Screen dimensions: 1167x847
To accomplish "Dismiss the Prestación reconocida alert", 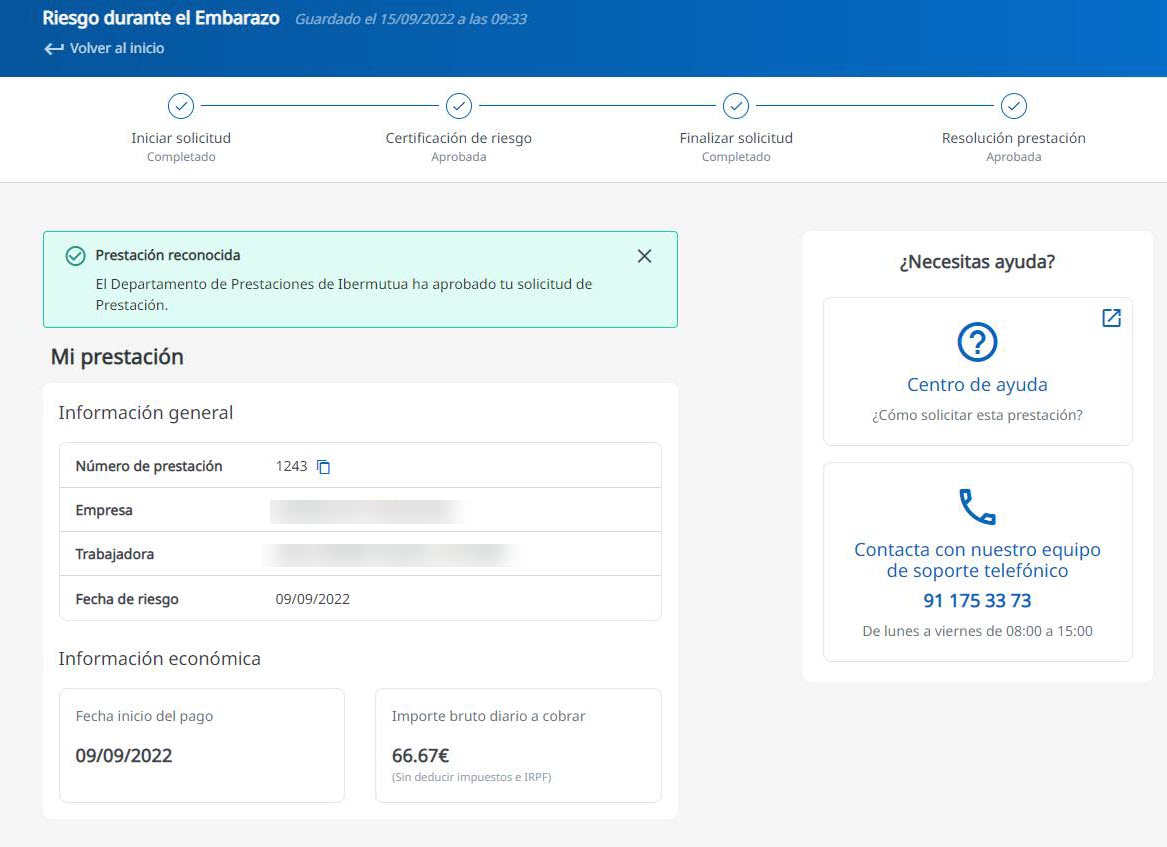I will click(644, 256).
